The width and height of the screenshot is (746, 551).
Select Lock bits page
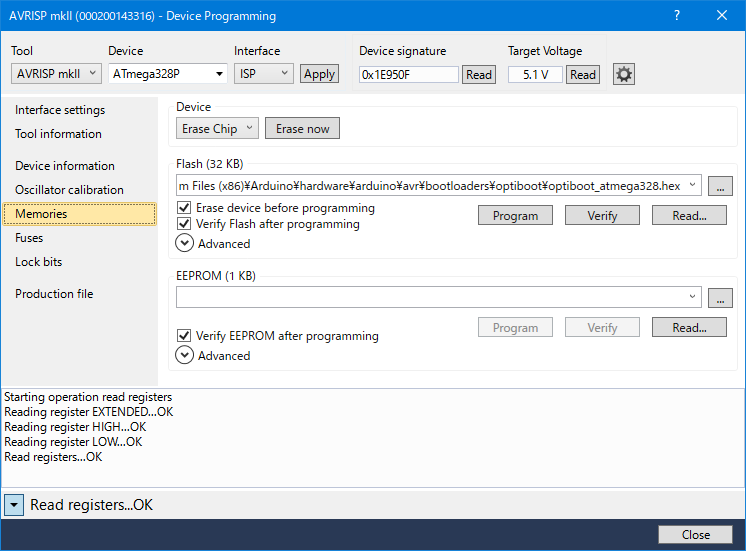pos(39,262)
